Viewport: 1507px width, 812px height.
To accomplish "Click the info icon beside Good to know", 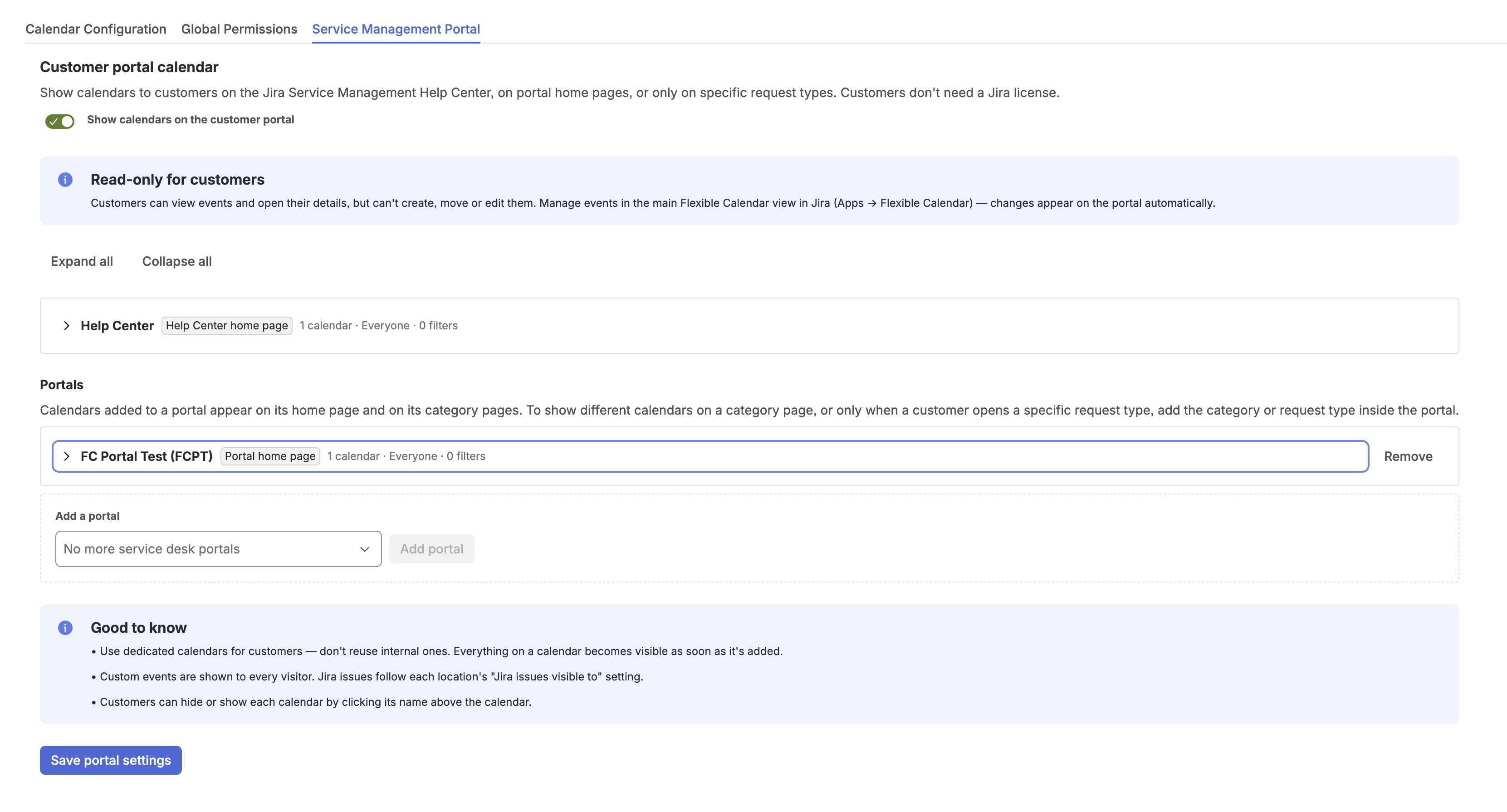I will [65, 628].
